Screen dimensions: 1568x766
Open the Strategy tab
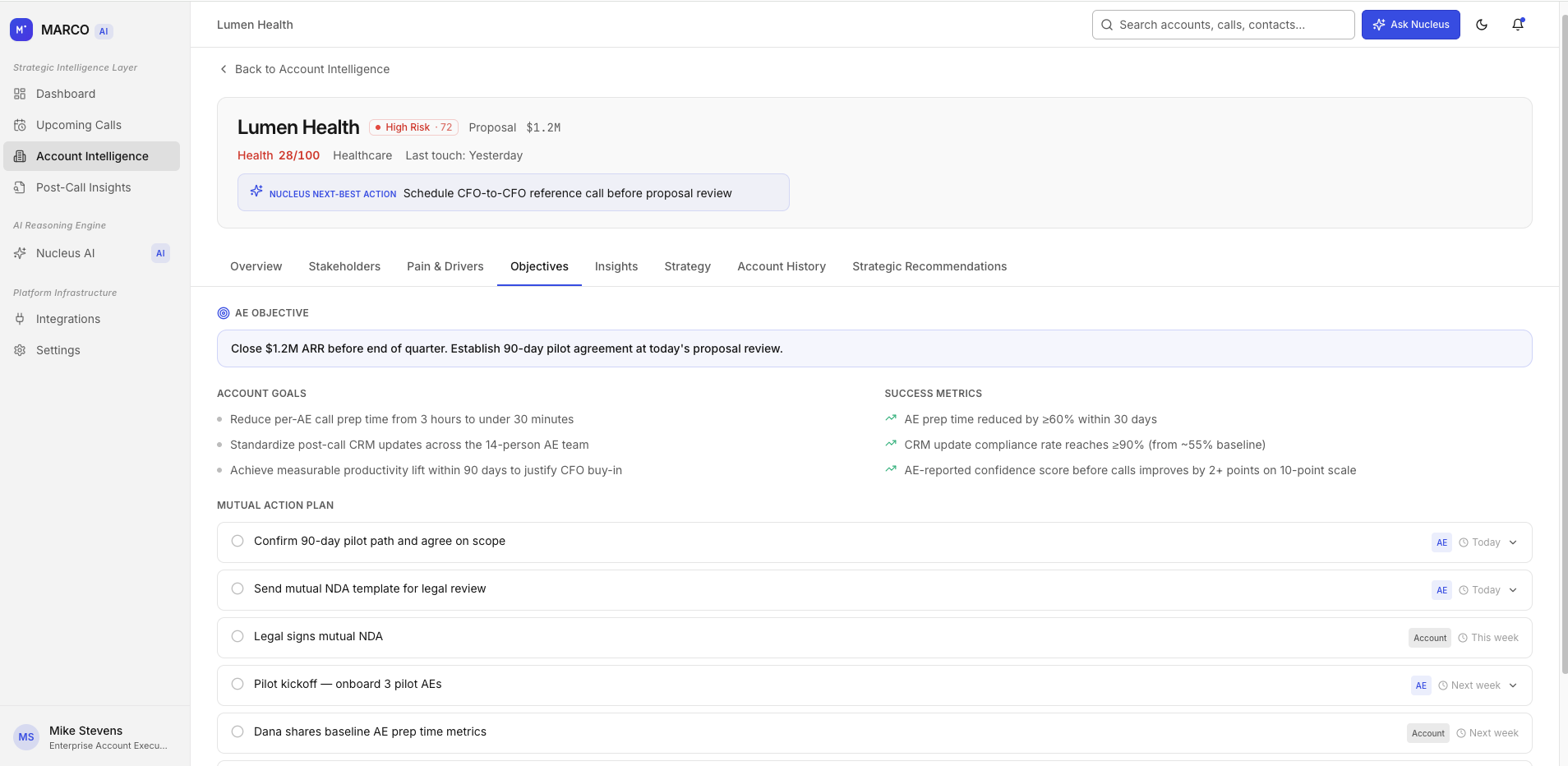[688, 266]
